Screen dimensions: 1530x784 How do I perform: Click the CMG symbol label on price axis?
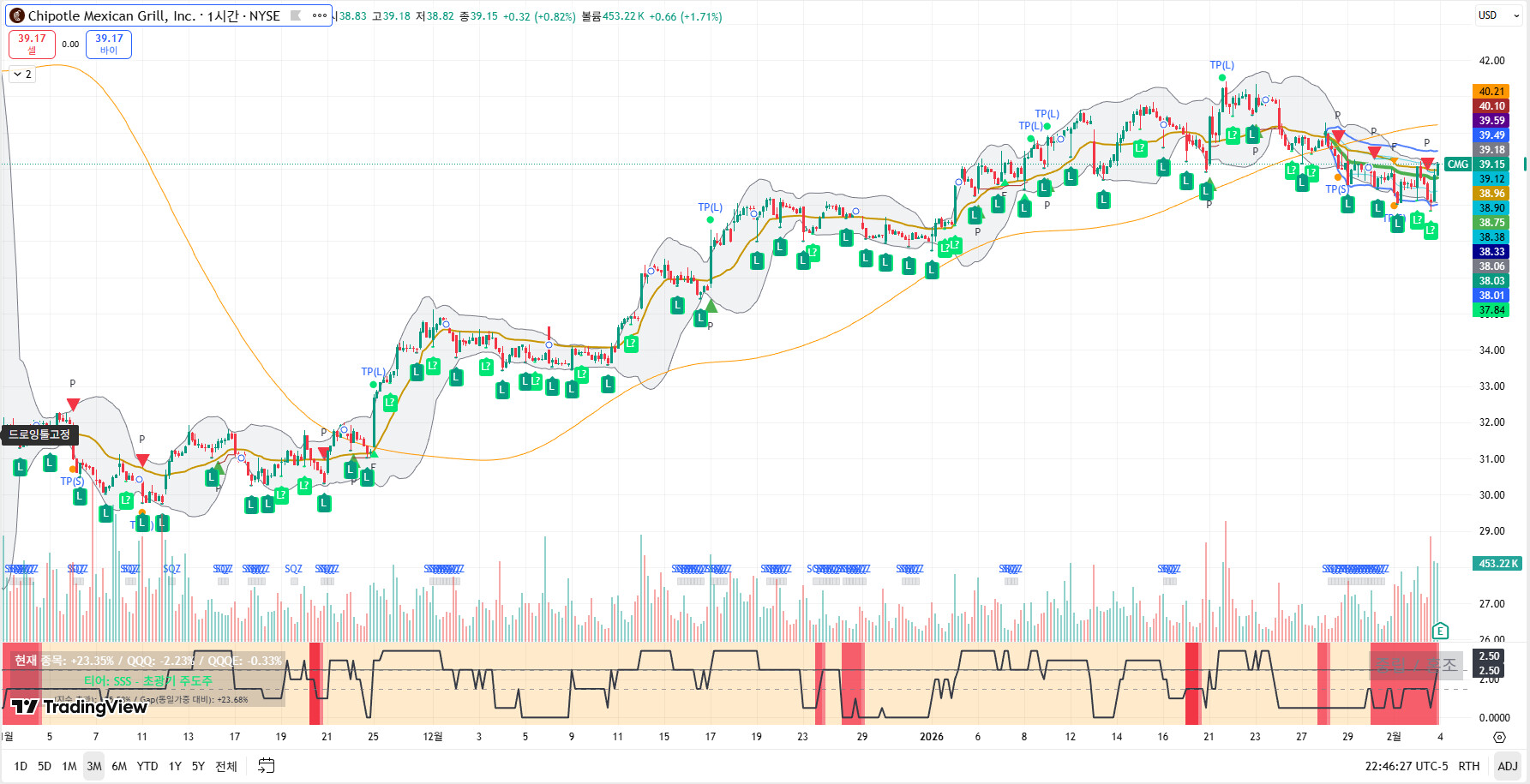click(x=1458, y=165)
